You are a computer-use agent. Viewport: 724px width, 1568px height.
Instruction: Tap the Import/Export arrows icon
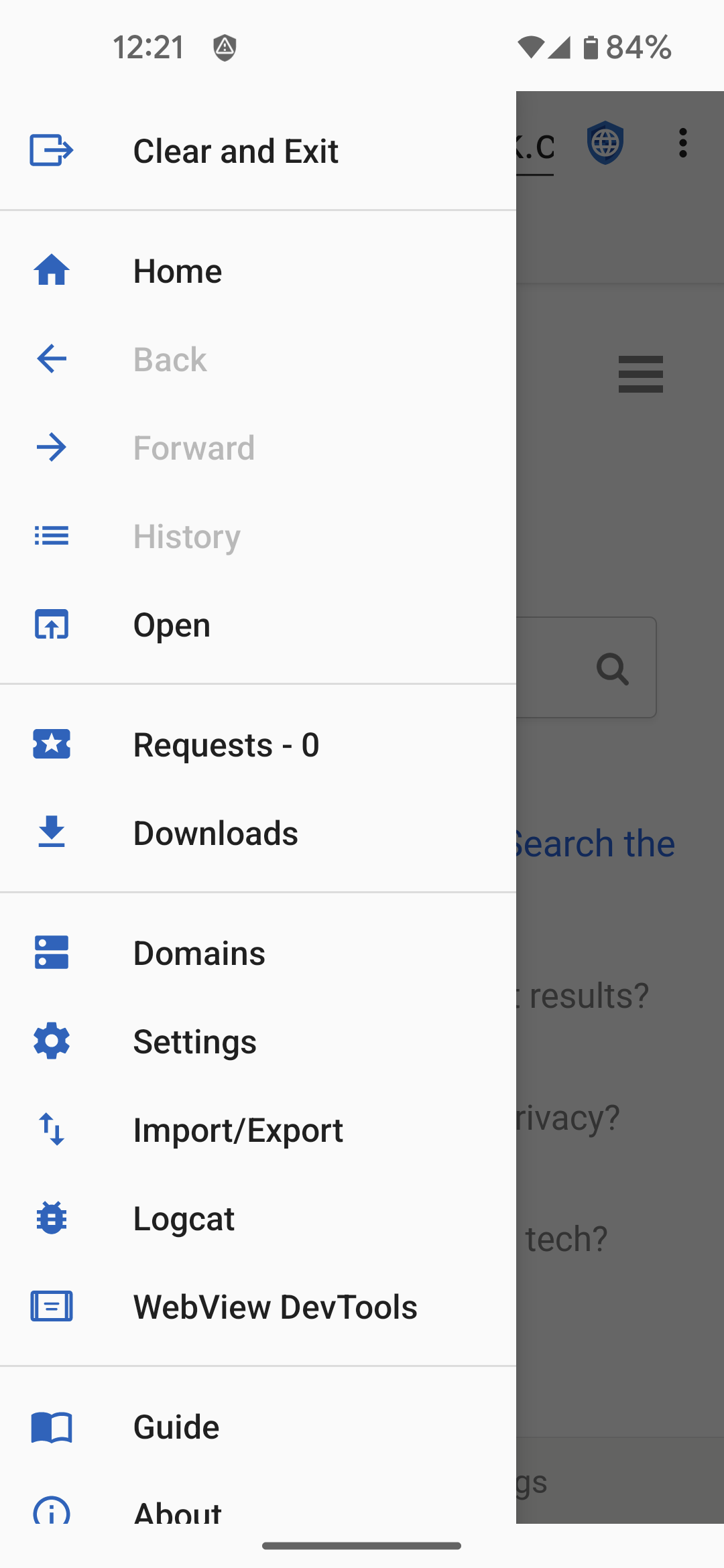[52, 1129]
